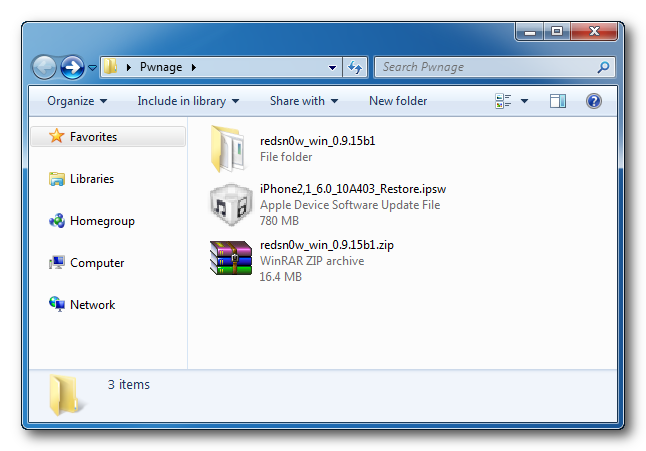Image resolution: width=646 pixels, height=451 pixels.
Task: Close the Pwnage window
Action: [x=594, y=31]
